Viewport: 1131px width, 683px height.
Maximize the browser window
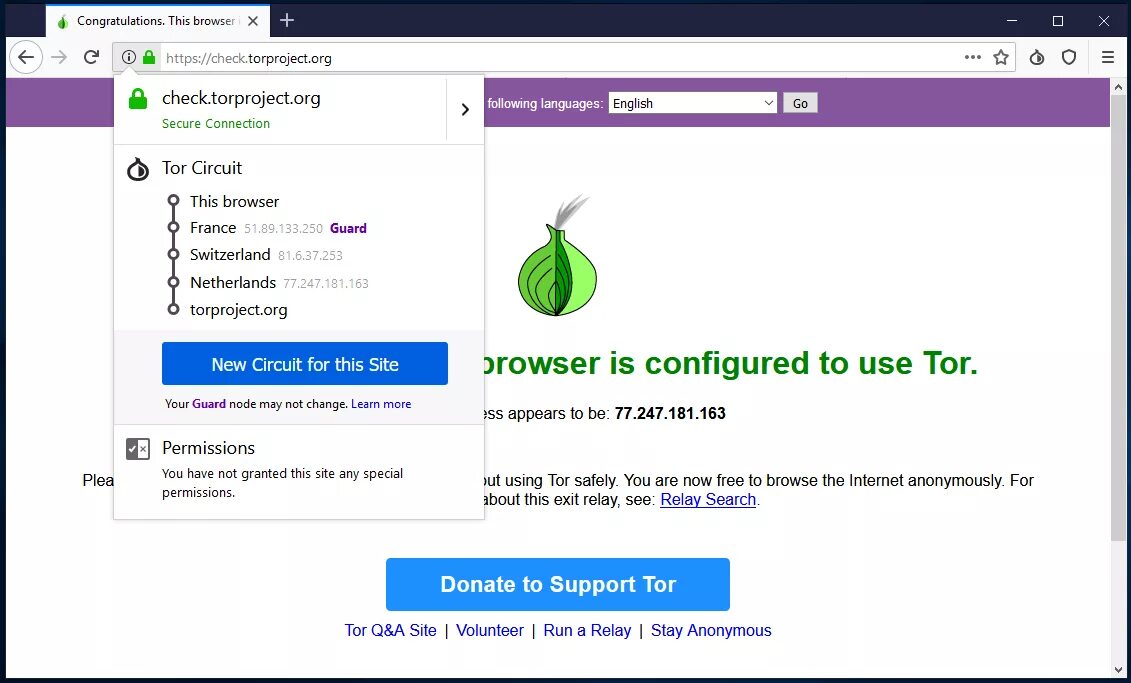click(x=1058, y=21)
